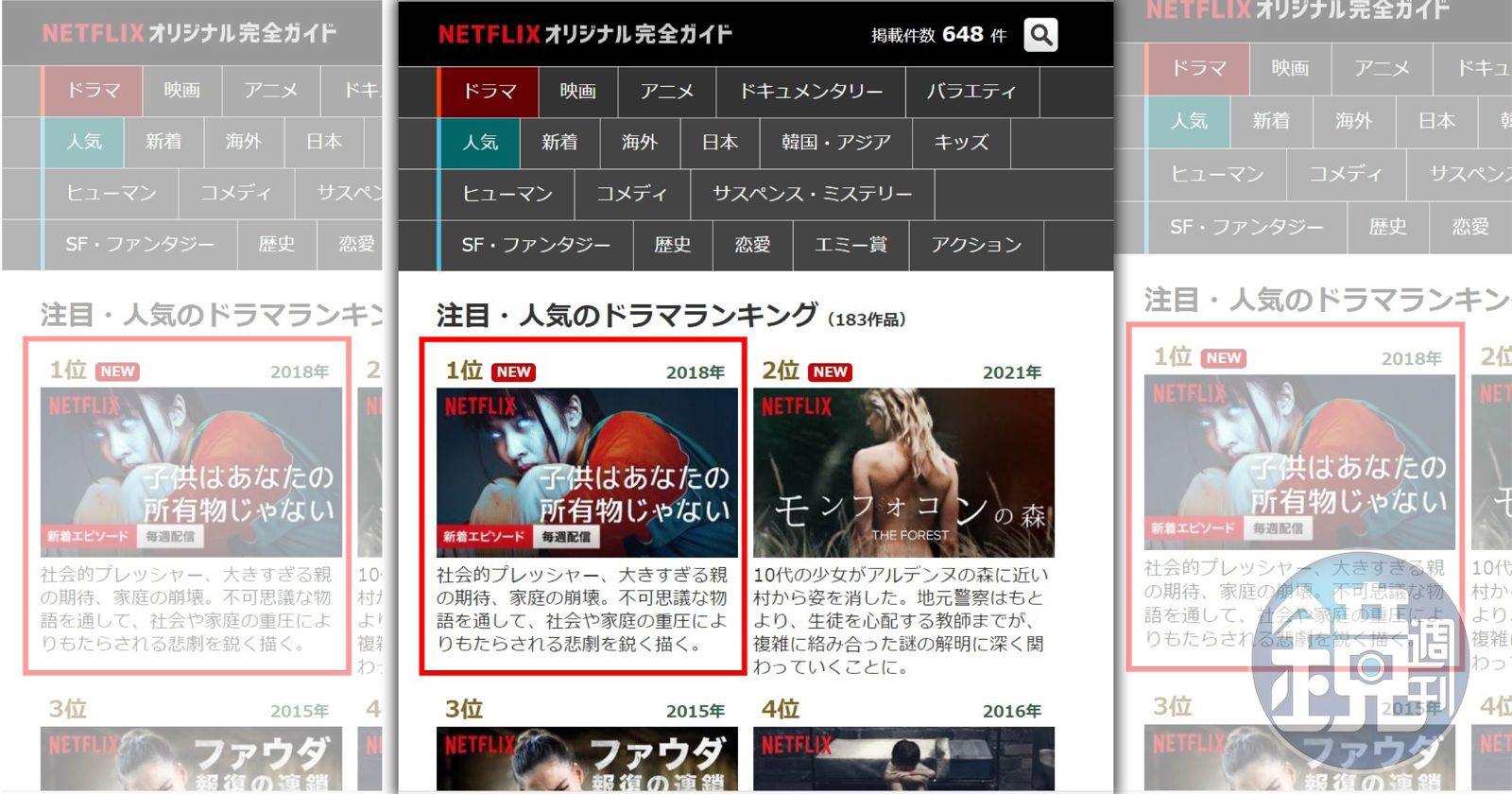1512x794 pixels.
Task: Select the キッズ filter
Action: coord(961,143)
